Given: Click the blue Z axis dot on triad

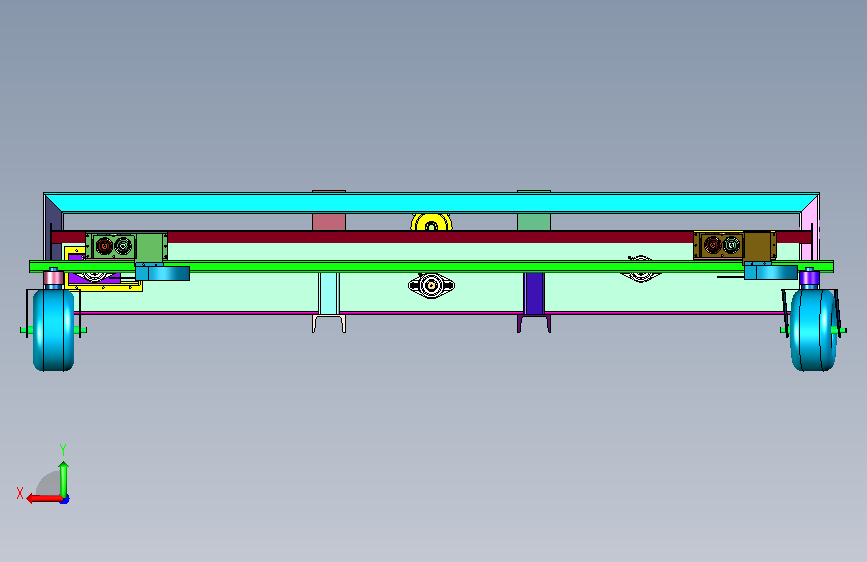Looking at the screenshot, I should click(65, 500).
